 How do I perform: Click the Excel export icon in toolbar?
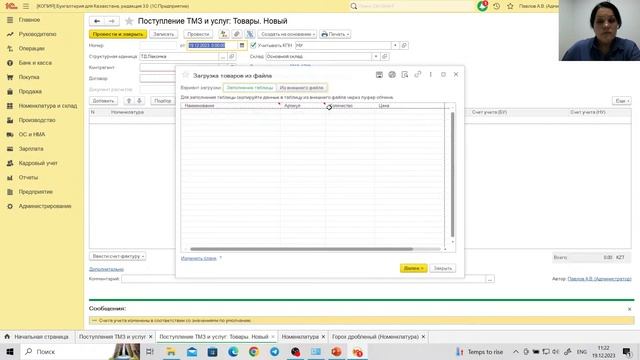pyautogui.click(x=250, y=34)
